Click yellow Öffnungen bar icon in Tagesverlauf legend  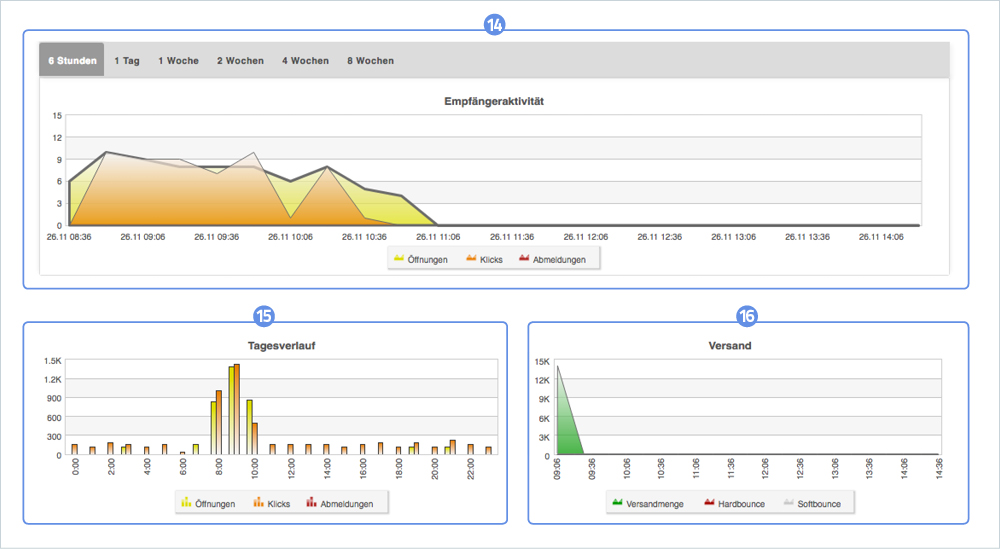pyautogui.click(x=186, y=502)
